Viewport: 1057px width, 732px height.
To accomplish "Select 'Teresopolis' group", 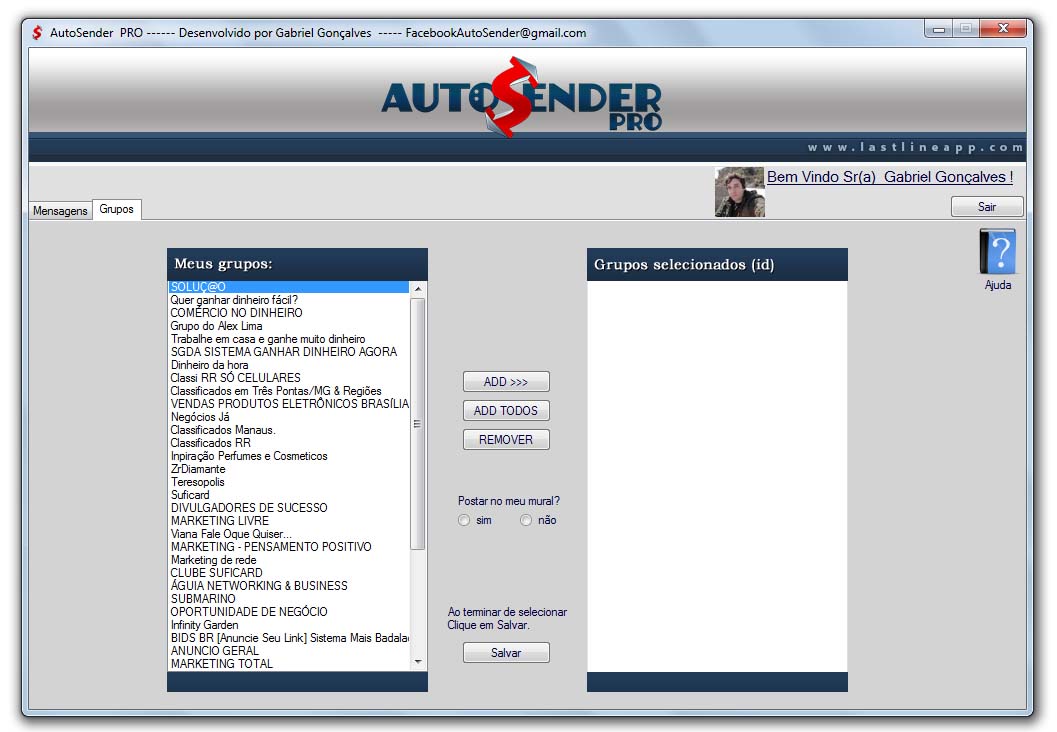I will [x=289, y=482].
